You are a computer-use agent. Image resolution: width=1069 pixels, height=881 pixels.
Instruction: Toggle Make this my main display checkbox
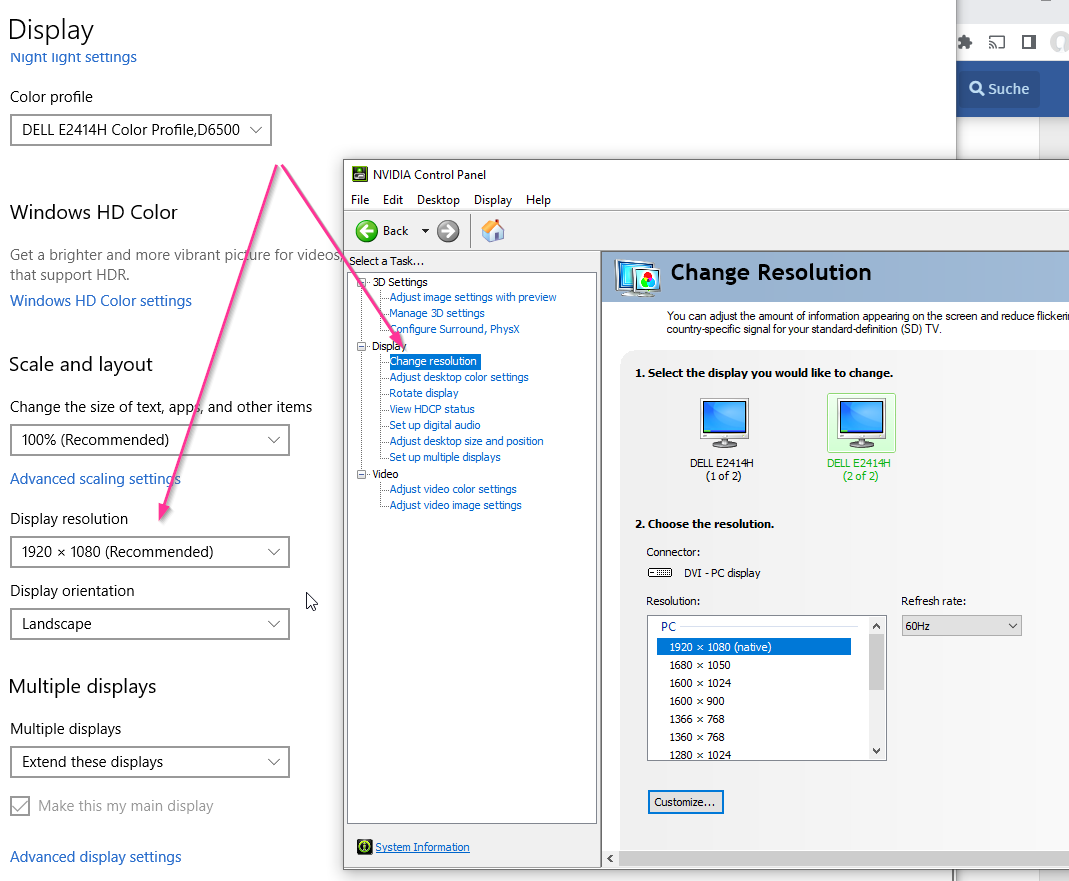20,806
